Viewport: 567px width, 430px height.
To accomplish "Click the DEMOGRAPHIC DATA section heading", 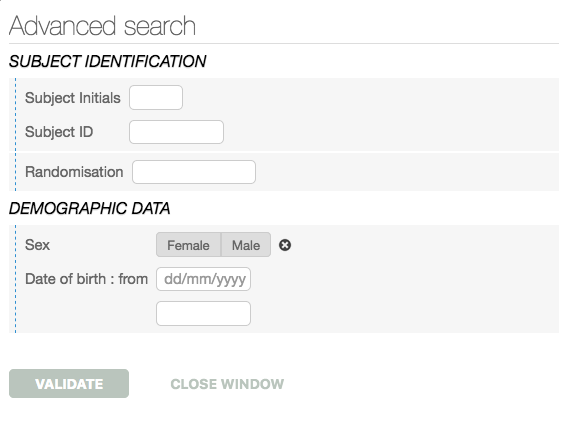I will [x=89, y=208].
